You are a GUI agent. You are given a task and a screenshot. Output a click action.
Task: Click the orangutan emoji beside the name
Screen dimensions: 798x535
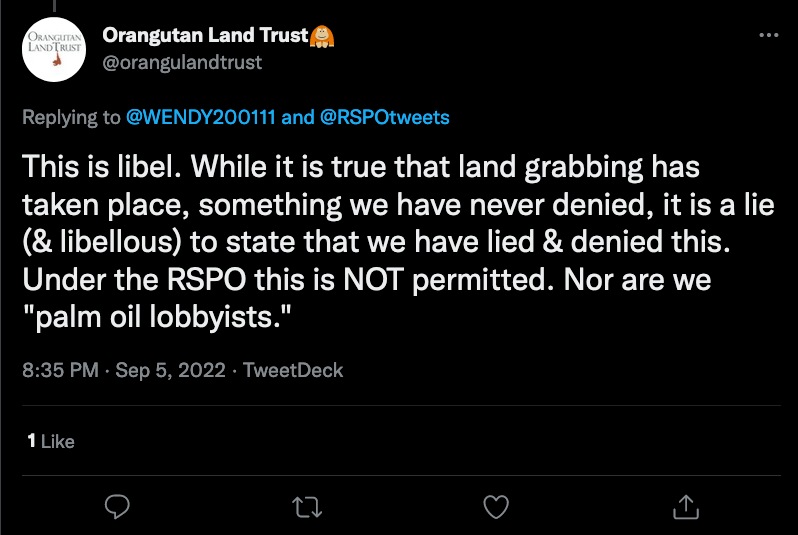pyautogui.click(x=323, y=36)
